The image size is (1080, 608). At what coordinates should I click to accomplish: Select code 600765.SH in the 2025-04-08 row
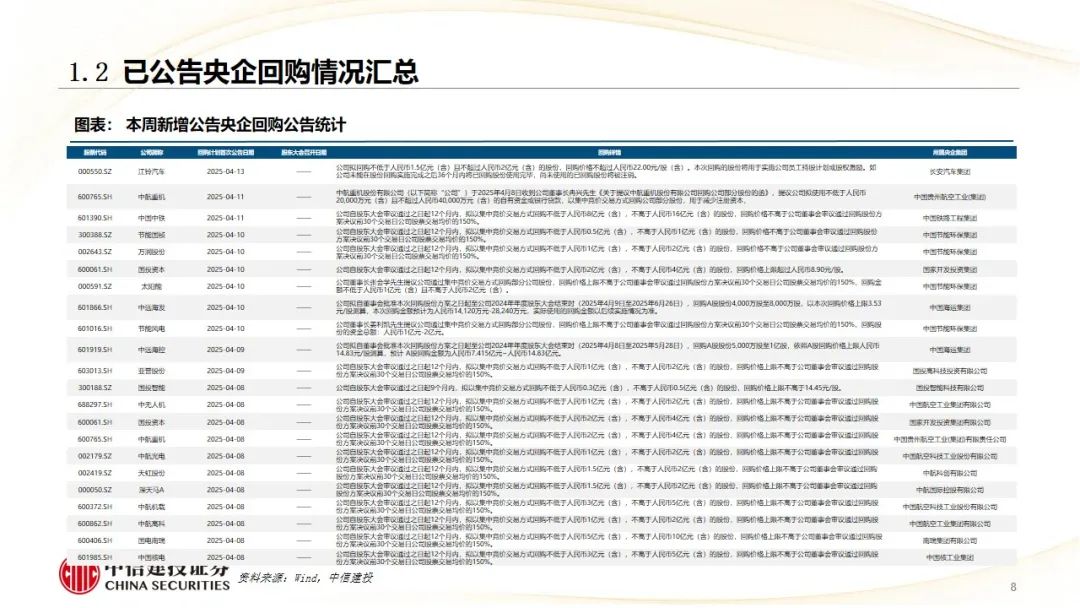(x=94, y=439)
